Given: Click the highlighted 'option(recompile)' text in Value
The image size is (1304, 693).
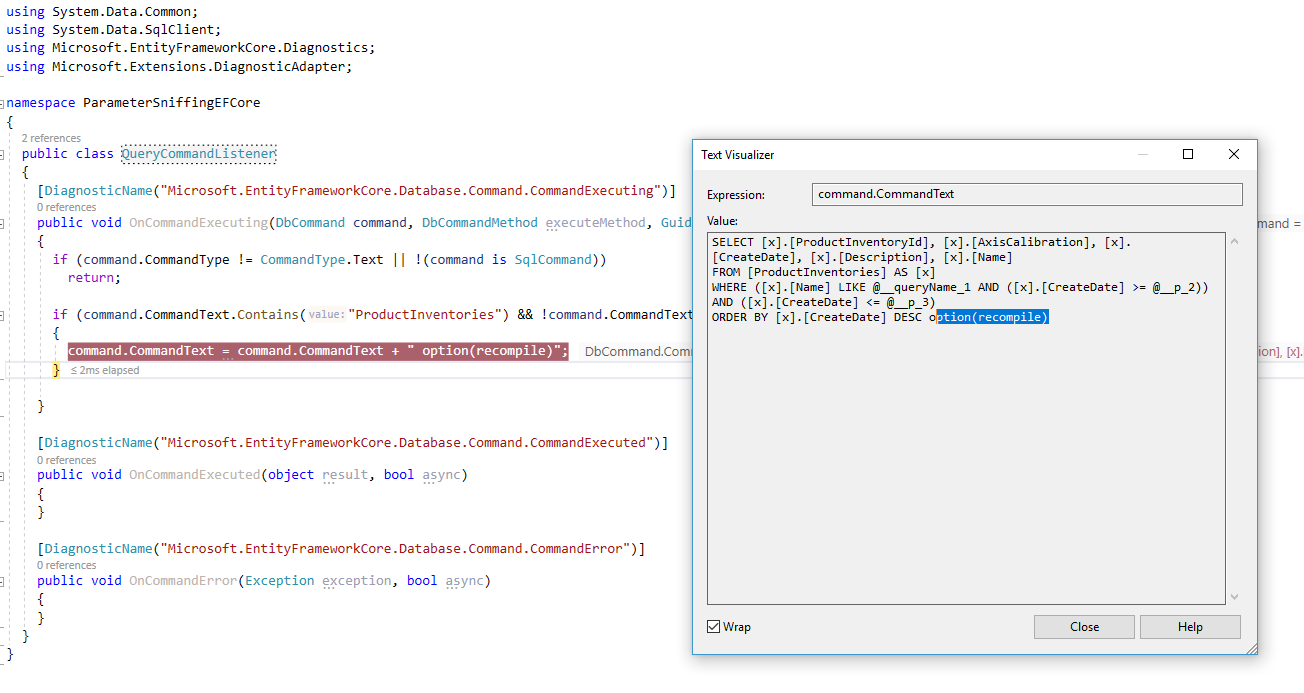Looking at the screenshot, I should coord(992,317).
